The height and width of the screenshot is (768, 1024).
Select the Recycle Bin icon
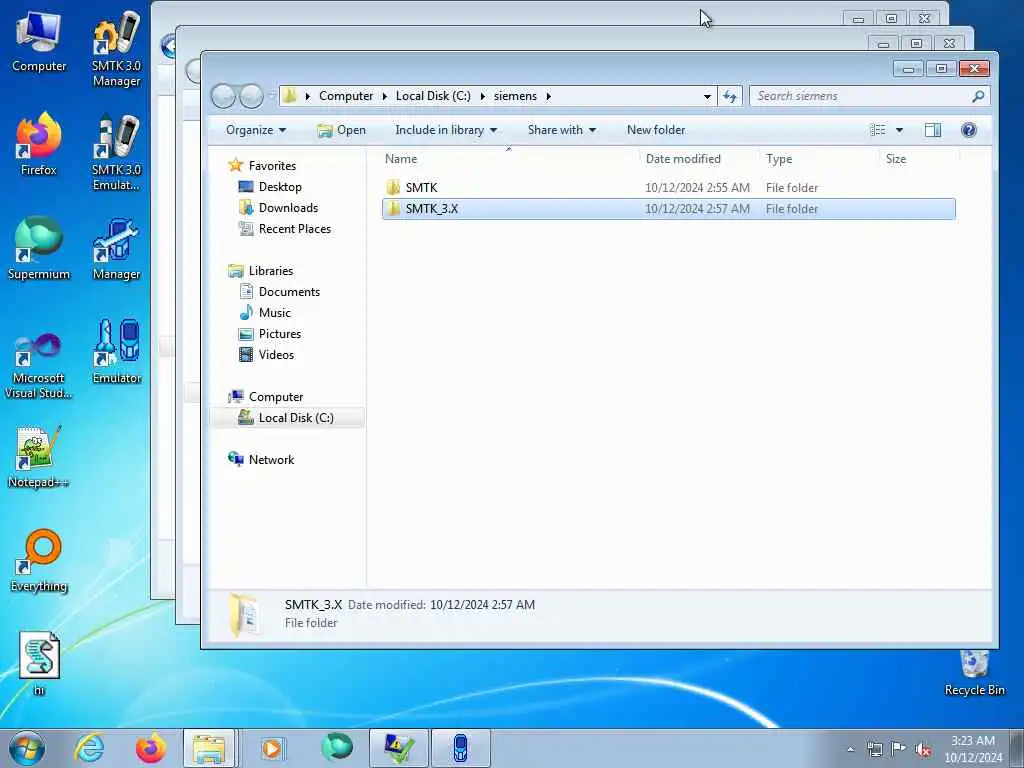pyautogui.click(x=974, y=673)
